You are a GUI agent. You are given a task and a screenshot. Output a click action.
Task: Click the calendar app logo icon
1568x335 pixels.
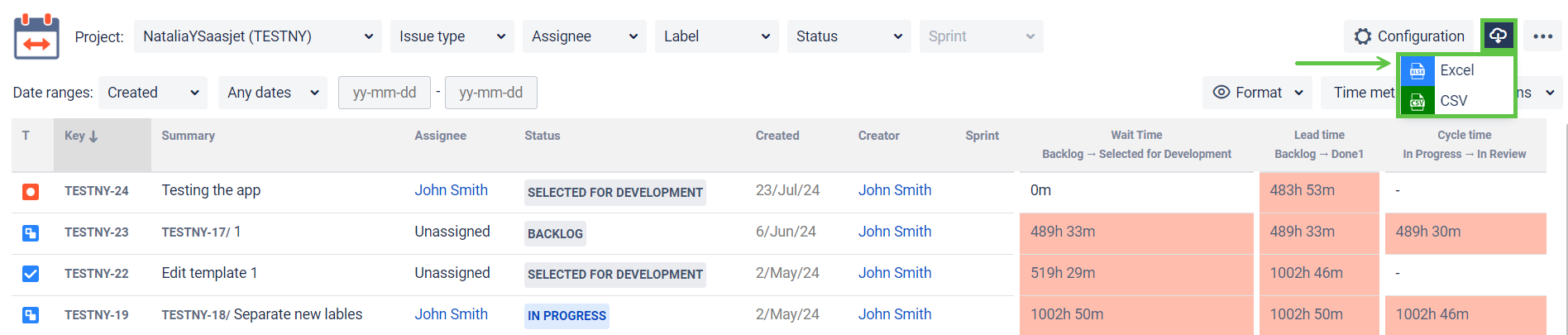(x=36, y=36)
